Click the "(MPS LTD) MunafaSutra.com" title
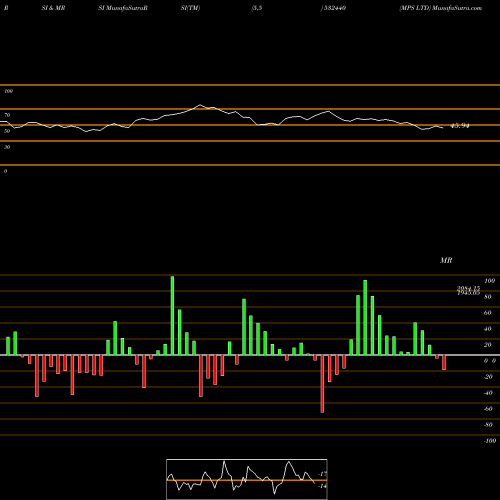 [x=440, y=8]
